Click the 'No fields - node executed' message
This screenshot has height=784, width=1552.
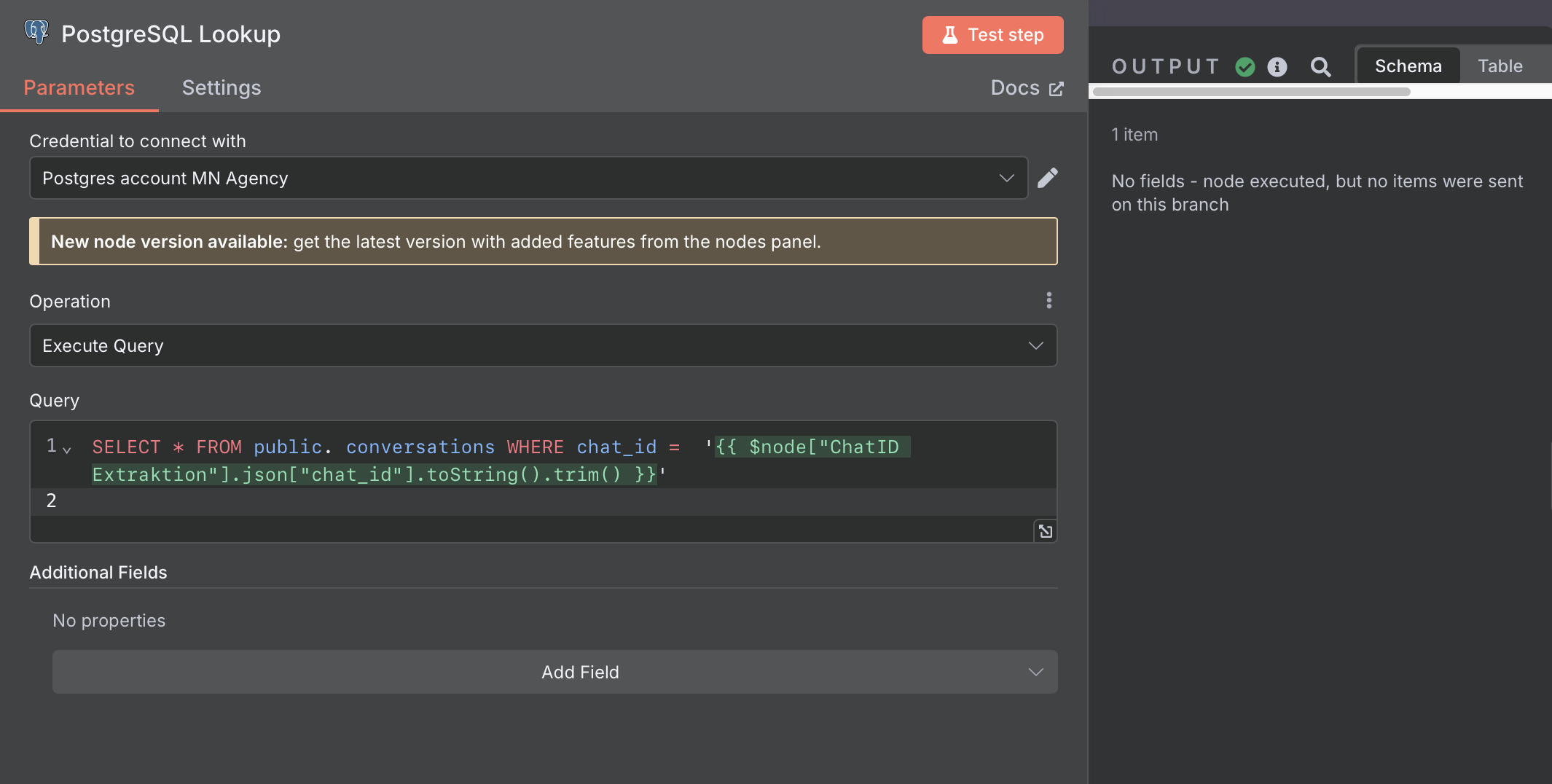(x=1317, y=193)
